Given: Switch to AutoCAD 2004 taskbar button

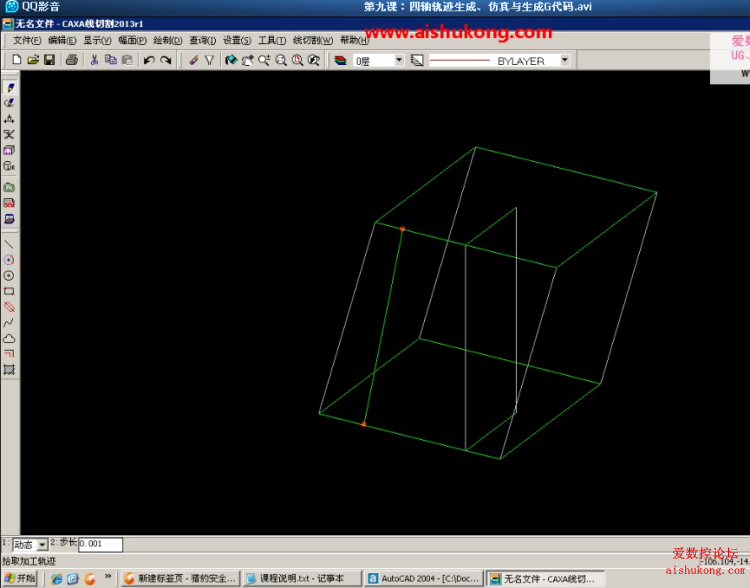Looking at the screenshot, I should pyautogui.click(x=422, y=578).
